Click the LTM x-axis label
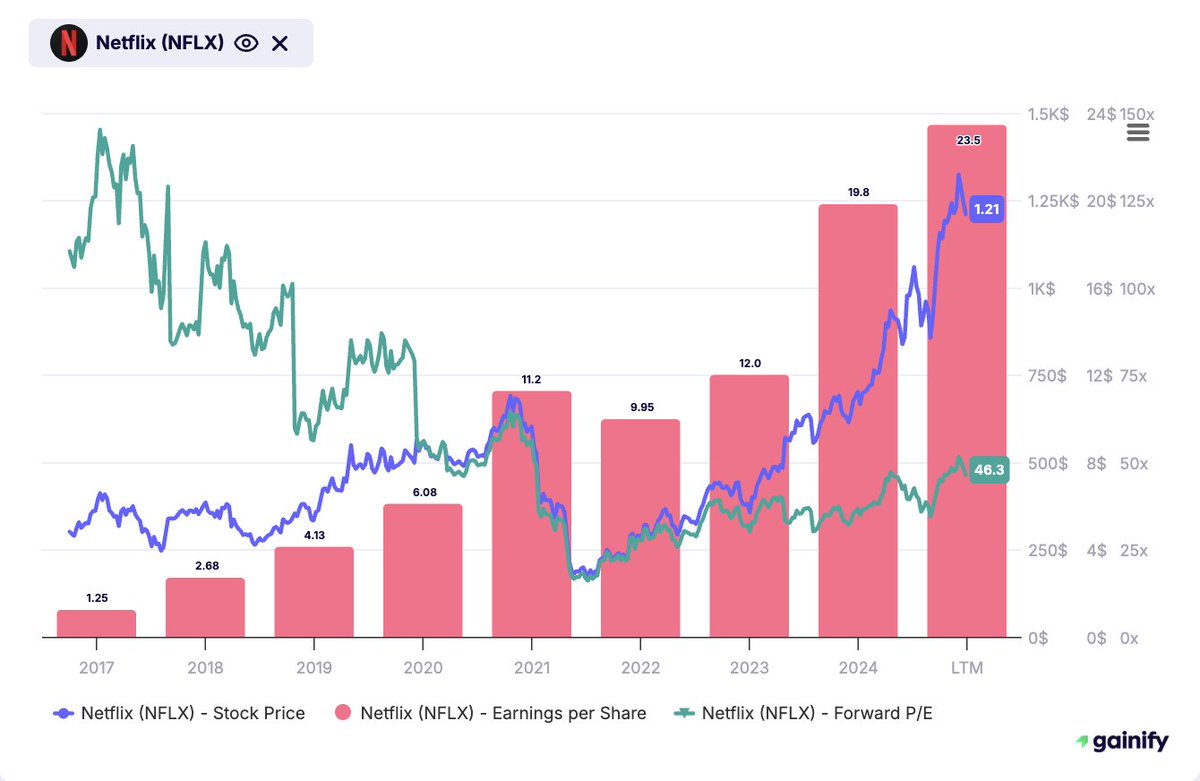 point(967,667)
